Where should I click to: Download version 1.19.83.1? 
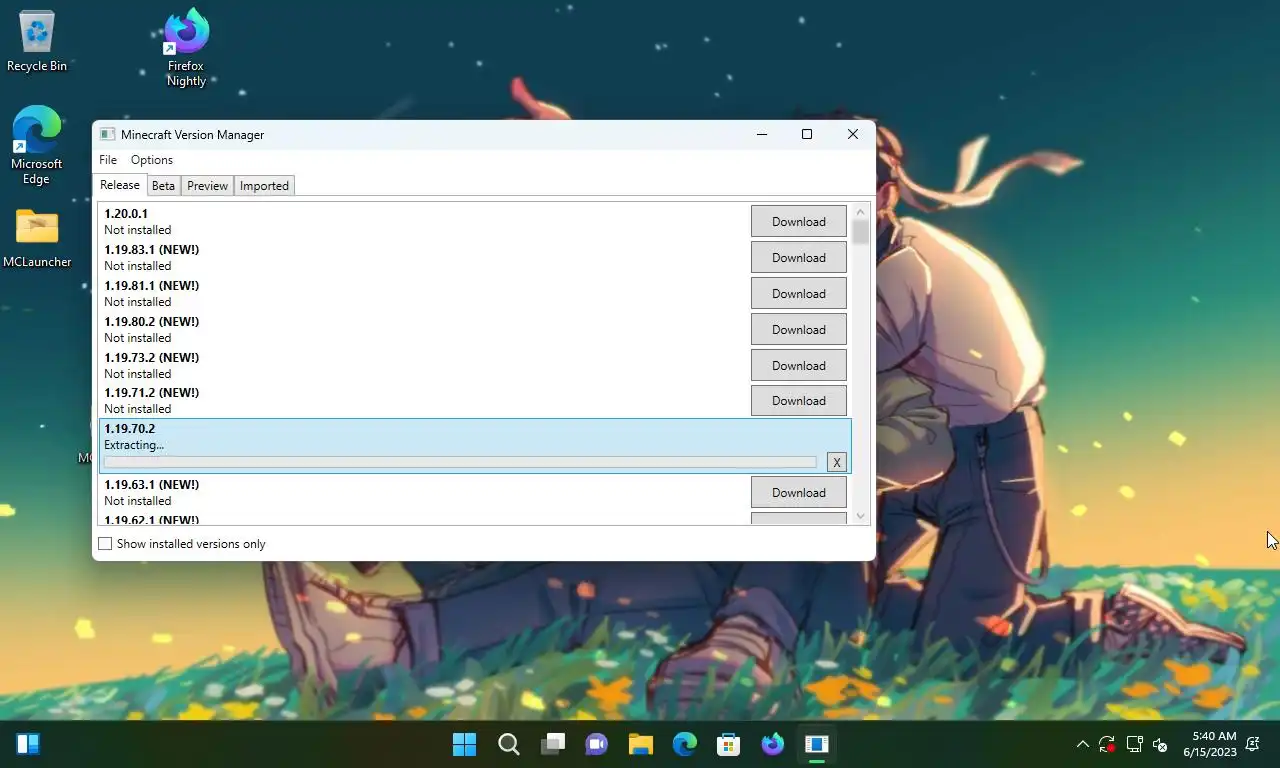(x=799, y=258)
